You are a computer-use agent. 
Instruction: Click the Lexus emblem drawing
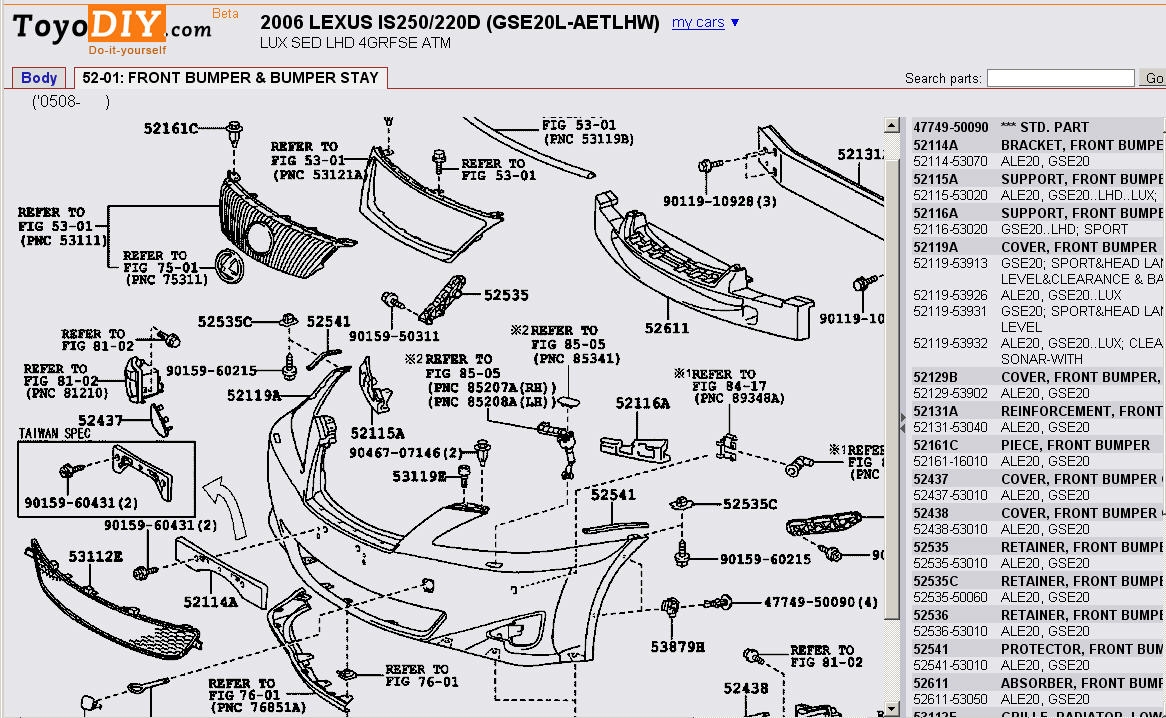click(229, 265)
